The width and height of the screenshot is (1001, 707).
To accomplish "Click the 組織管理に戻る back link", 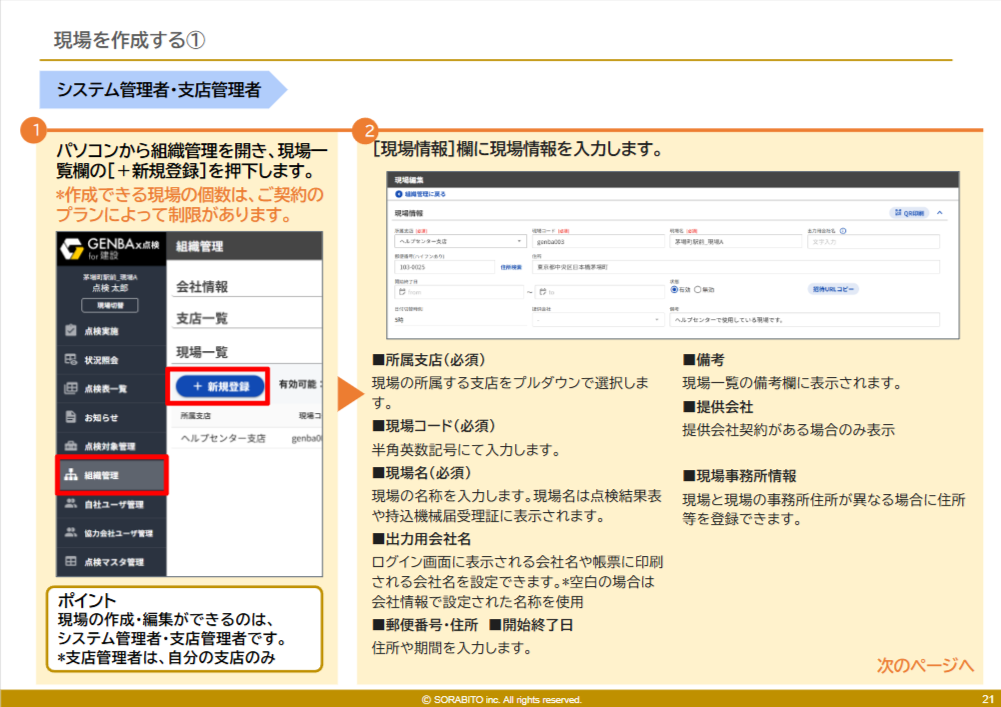I will [422, 193].
